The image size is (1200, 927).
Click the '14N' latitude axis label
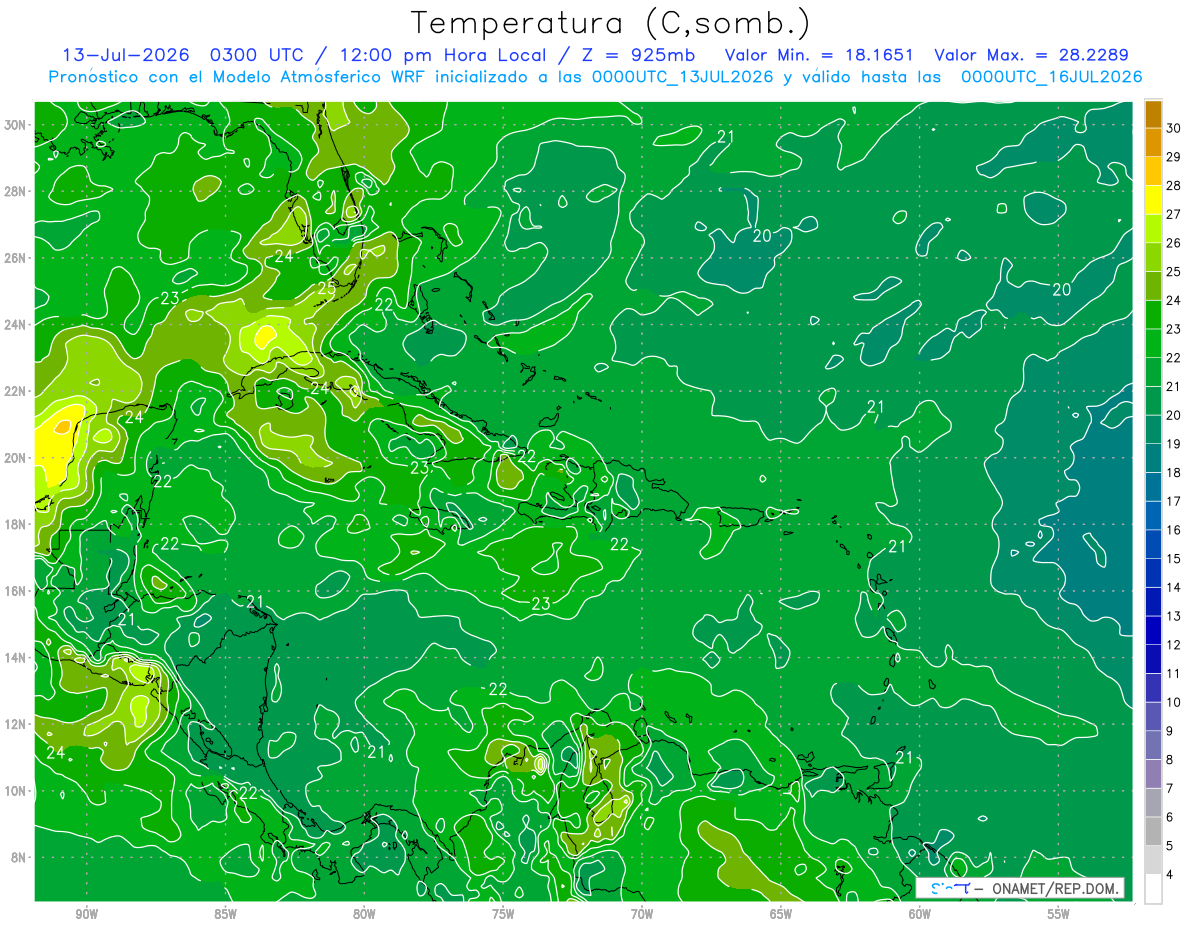(16, 658)
